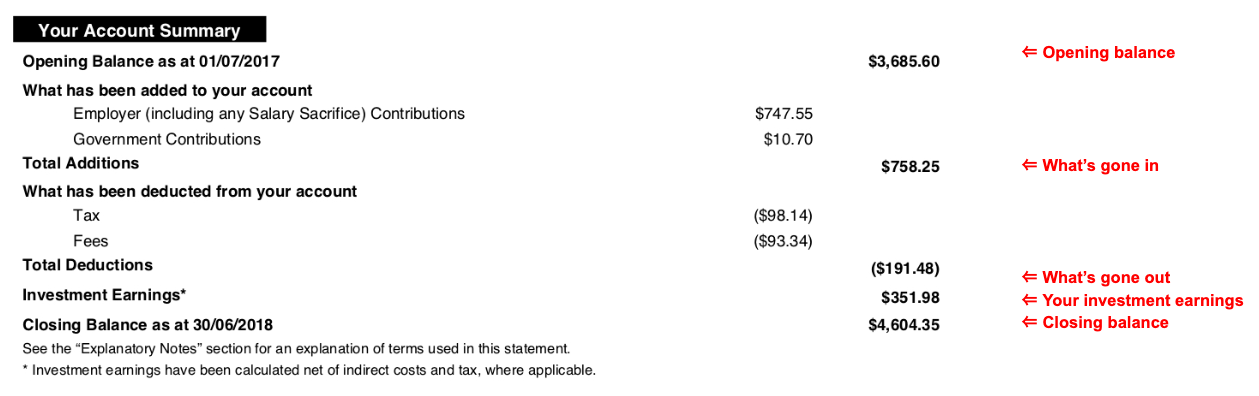Select the opening balance amount $3,685.60
The height and width of the screenshot is (396, 1259).
904,62
